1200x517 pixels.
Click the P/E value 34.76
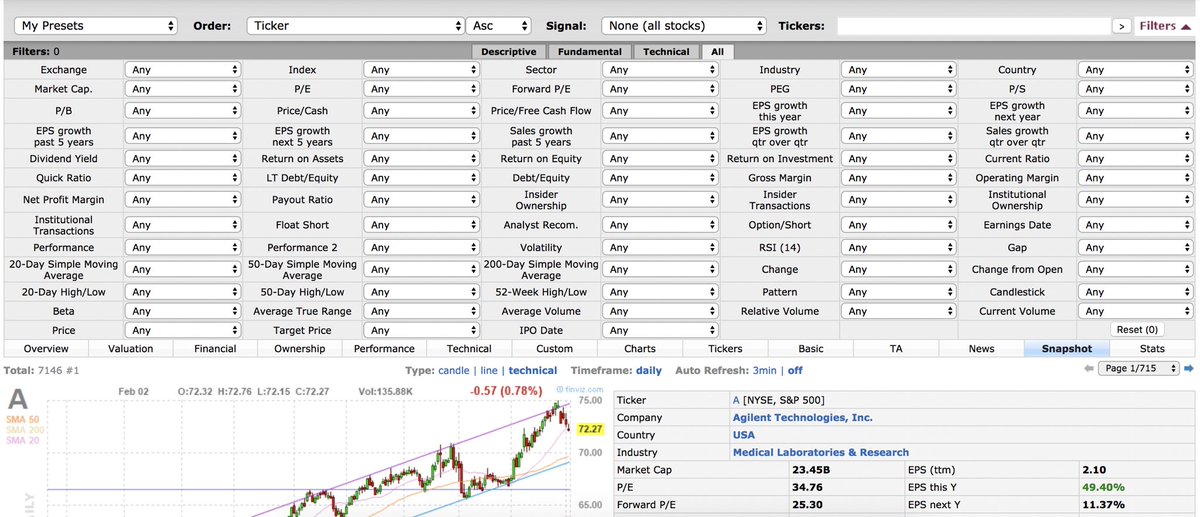pos(806,487)
